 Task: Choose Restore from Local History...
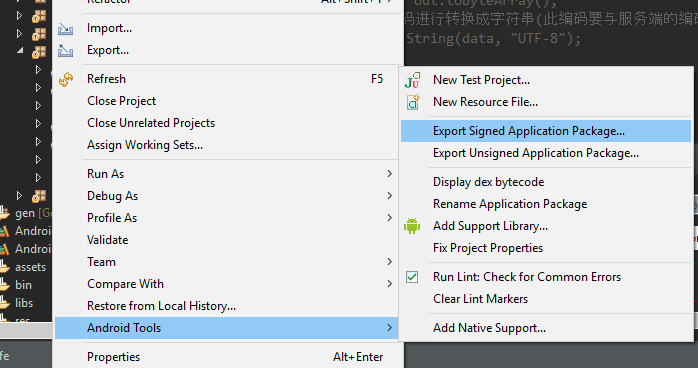[161, 306]
